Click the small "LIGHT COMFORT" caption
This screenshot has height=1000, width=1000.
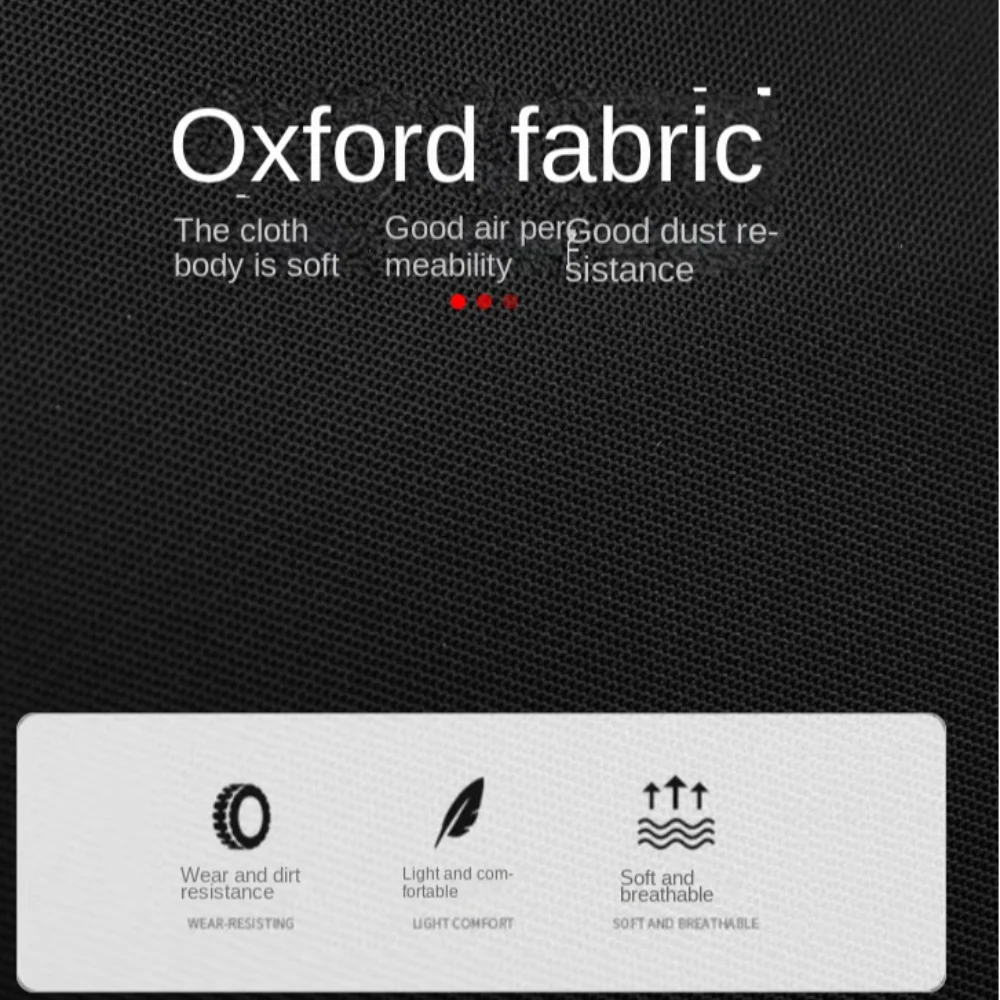(463, 923)
